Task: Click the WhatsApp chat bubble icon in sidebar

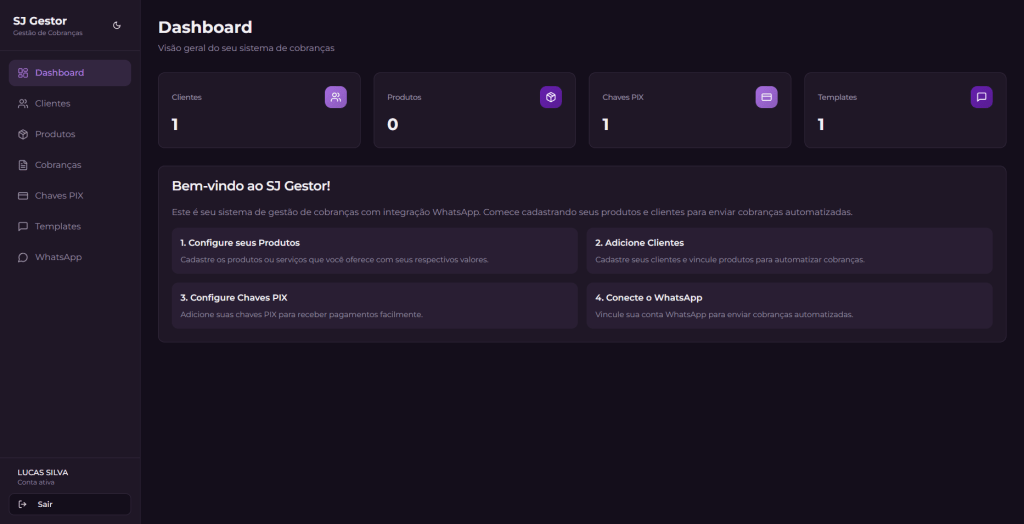Action: 23,257
